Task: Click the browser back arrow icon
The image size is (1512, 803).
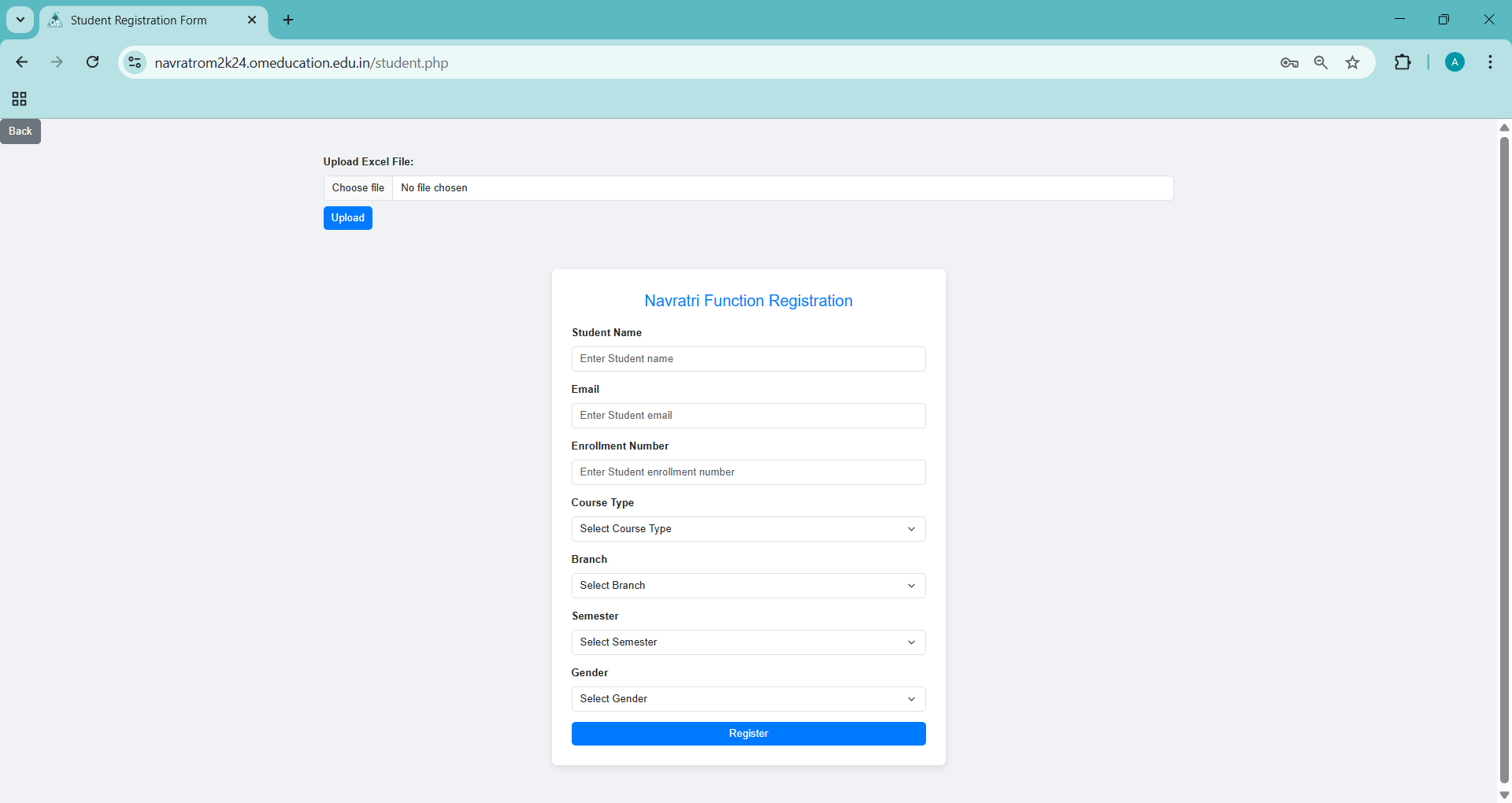Action: point(22,62)
